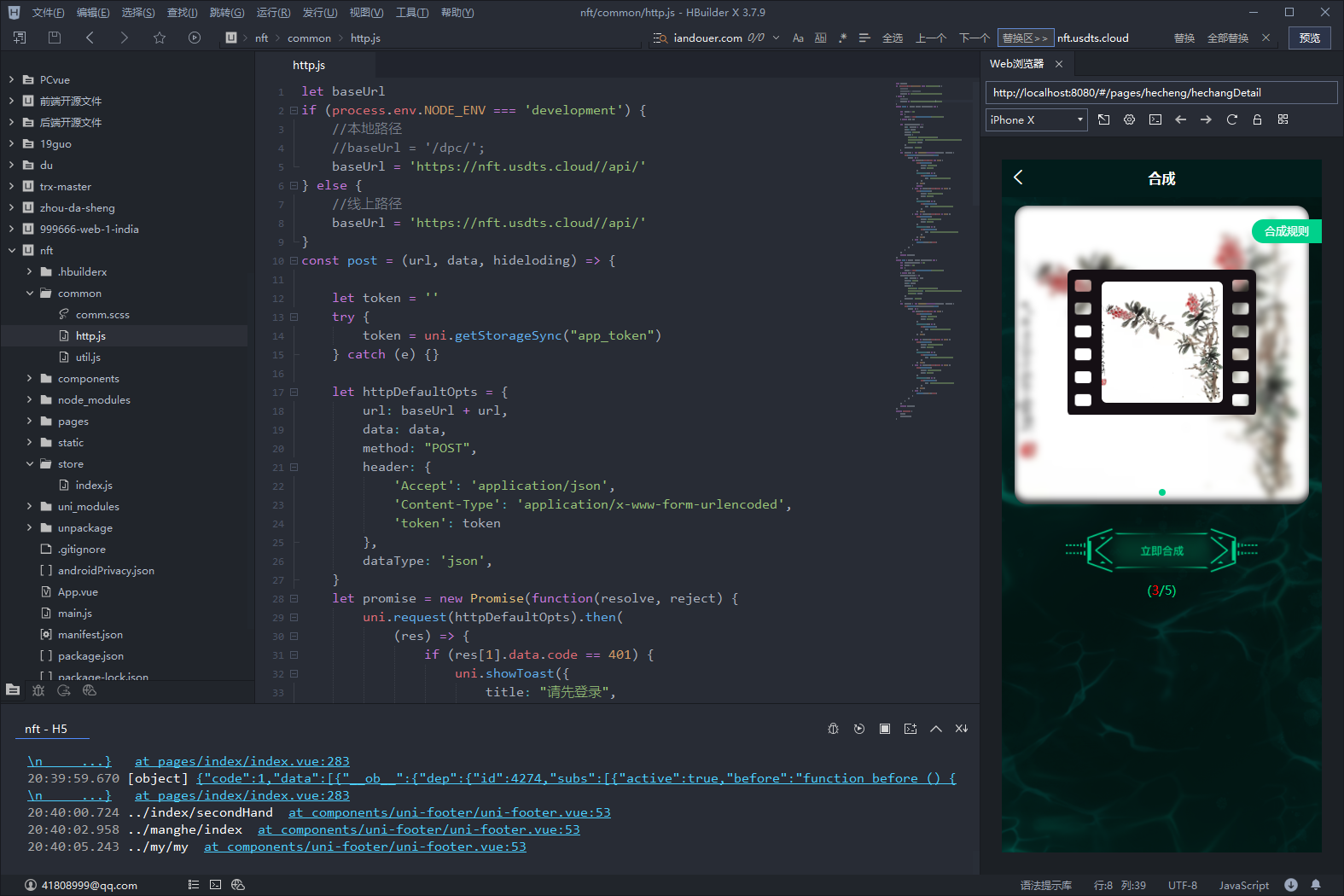The image size is (1344, 896).
Task: Stop the running nft - H5 console
Action: point(885,729)
